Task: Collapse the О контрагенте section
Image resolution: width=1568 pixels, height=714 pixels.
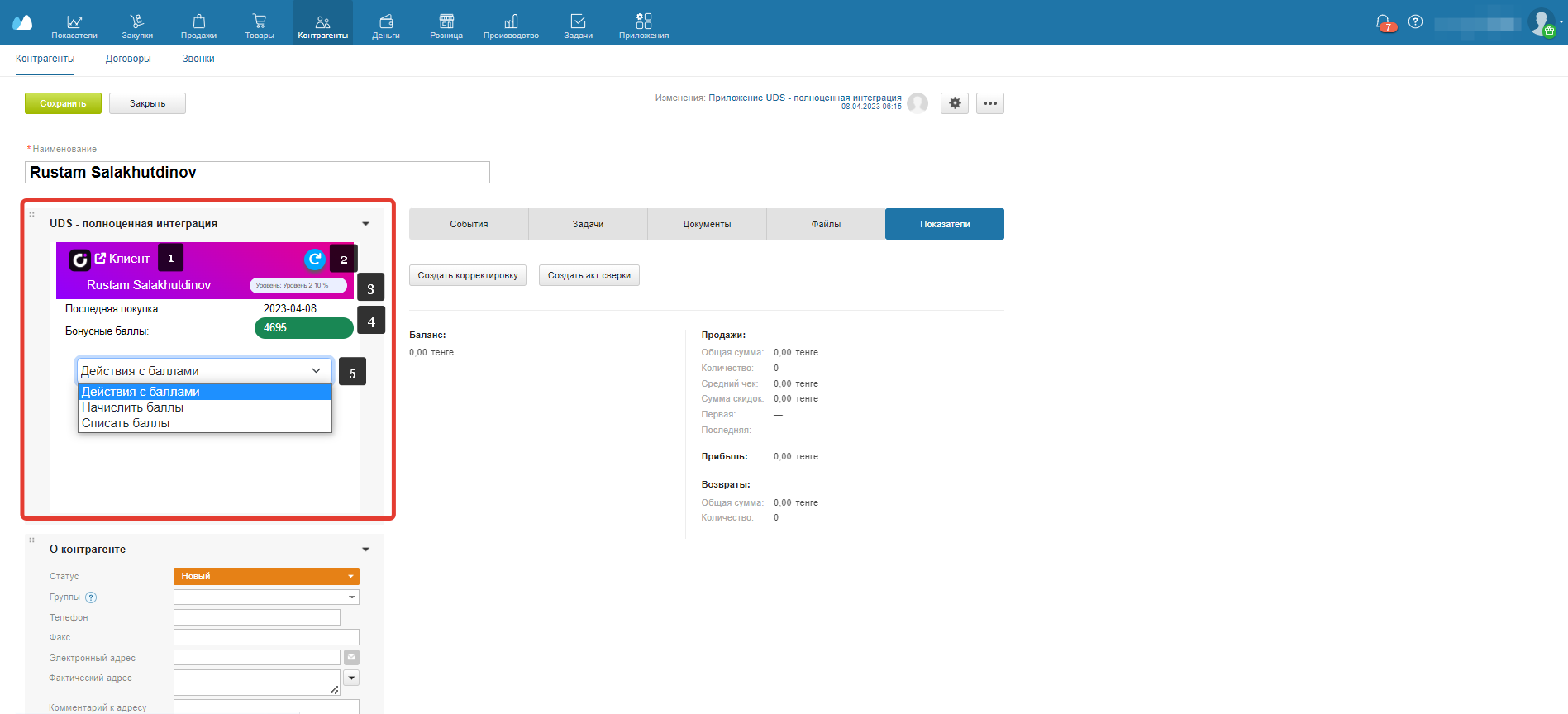Action: point(365,550)
